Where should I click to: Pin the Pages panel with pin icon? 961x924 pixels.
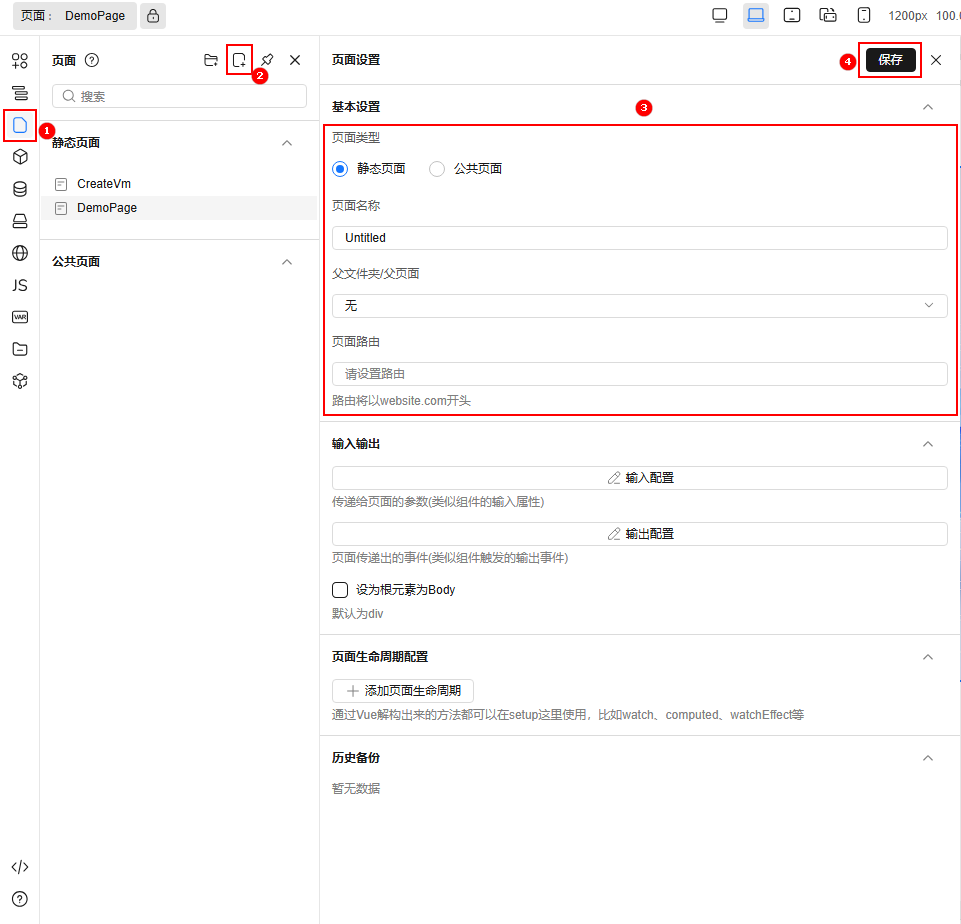click(x=267, y=60)
